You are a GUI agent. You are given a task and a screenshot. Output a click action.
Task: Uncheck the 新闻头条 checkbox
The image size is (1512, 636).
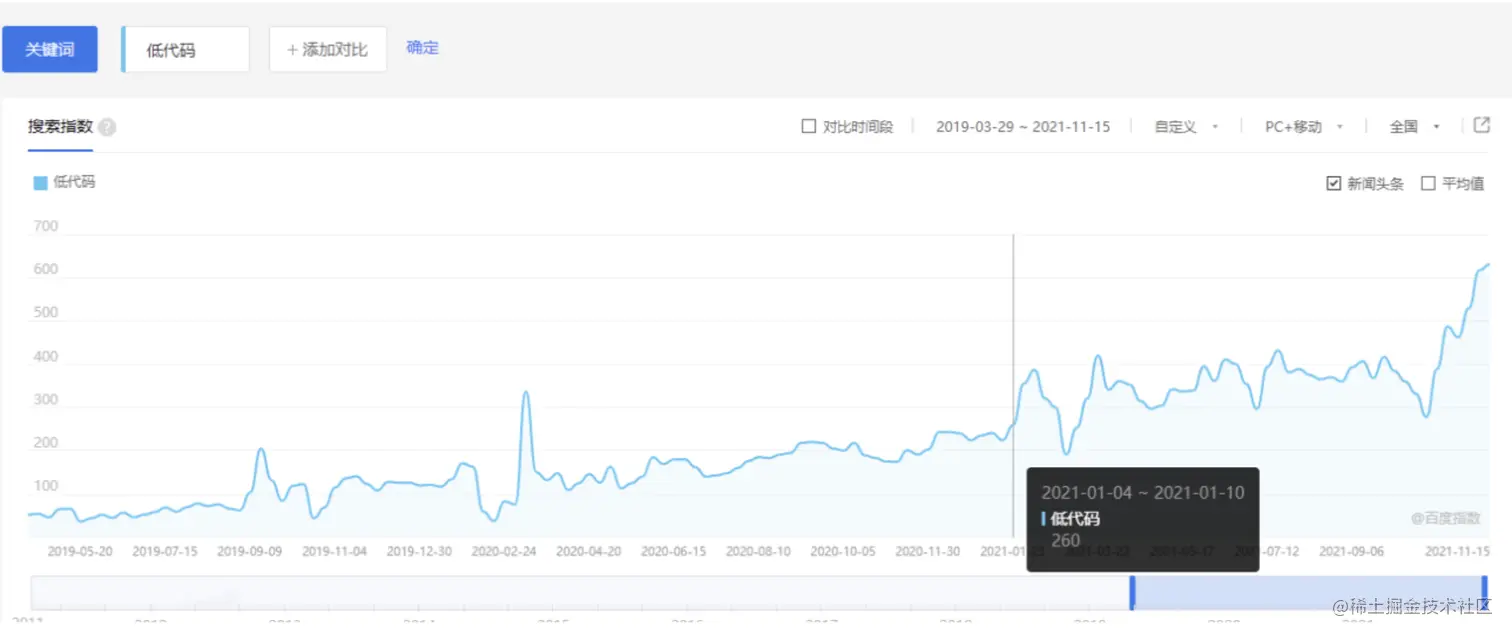pos(1333,184)
